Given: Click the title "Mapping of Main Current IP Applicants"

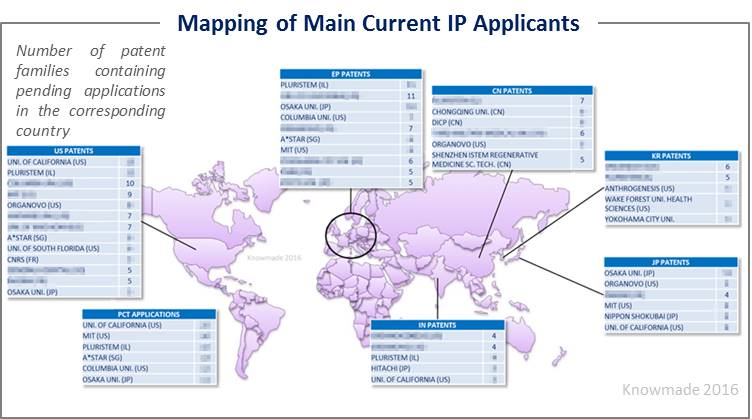Looking at the screenshot, I should tap(378, 23).
